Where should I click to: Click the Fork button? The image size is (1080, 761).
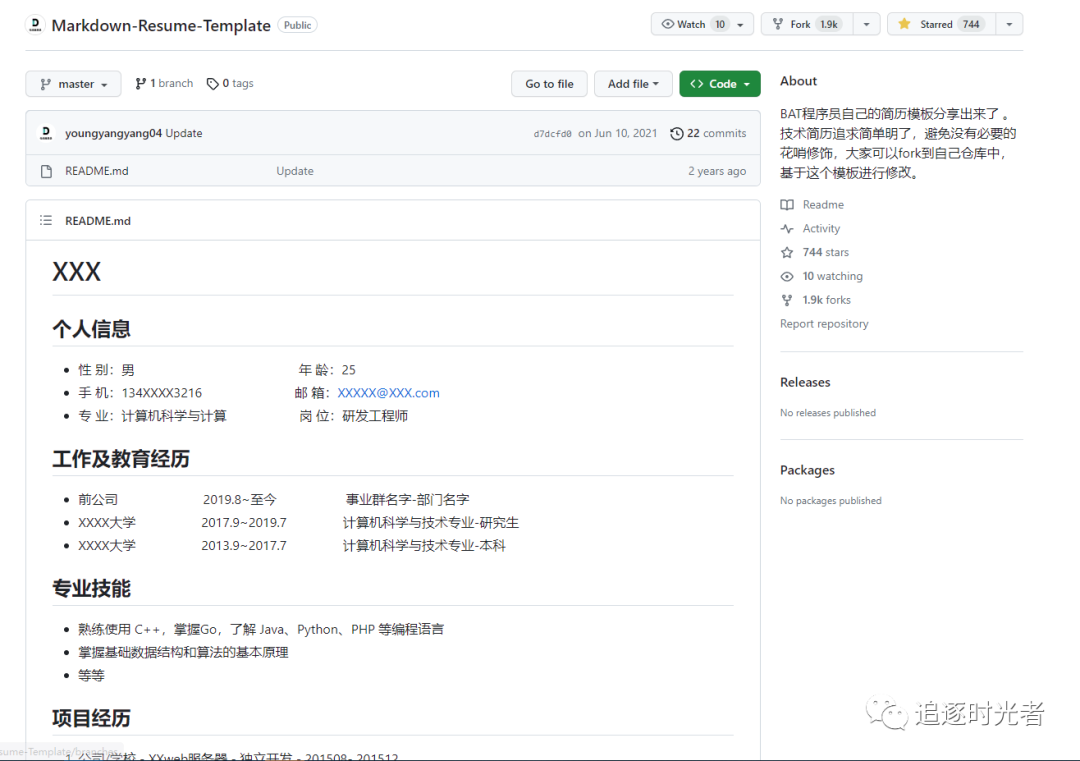[x=807, y=24]
